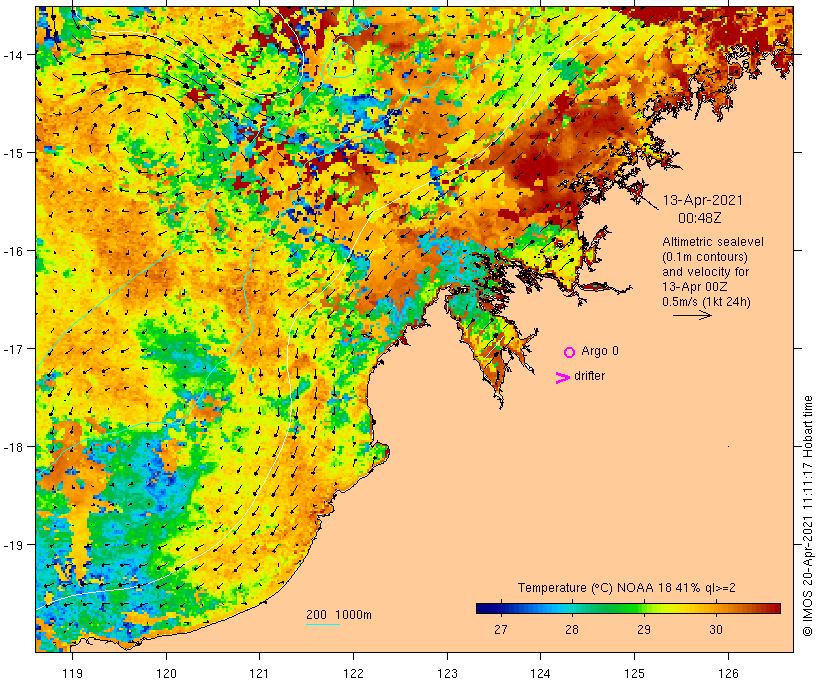
Task: Click the 0.5m/s velocity scale arrow
Action: [692, 315]
